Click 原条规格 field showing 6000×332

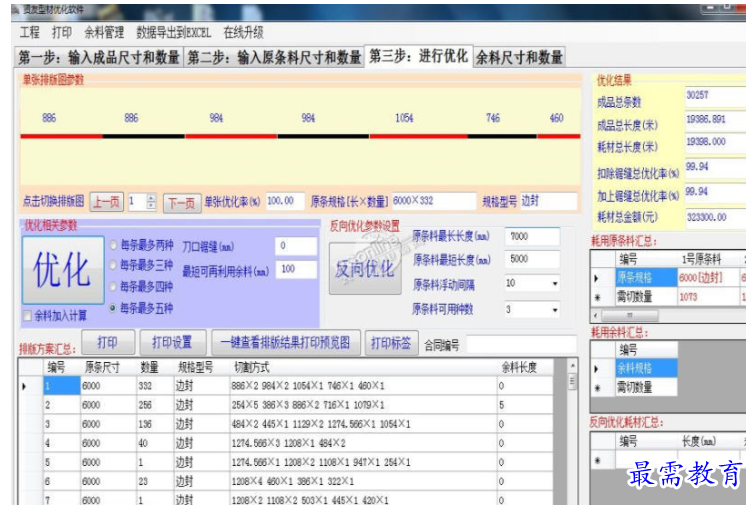pyautogui.click(x=433, y=201)
